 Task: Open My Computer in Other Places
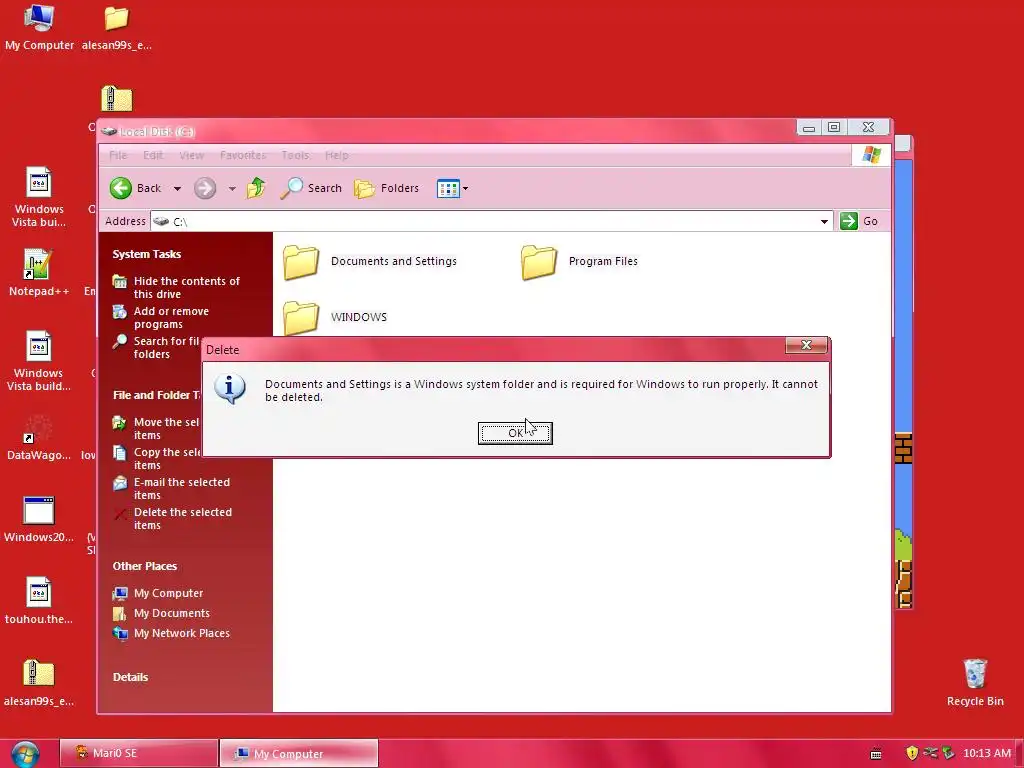click(168, 593)
